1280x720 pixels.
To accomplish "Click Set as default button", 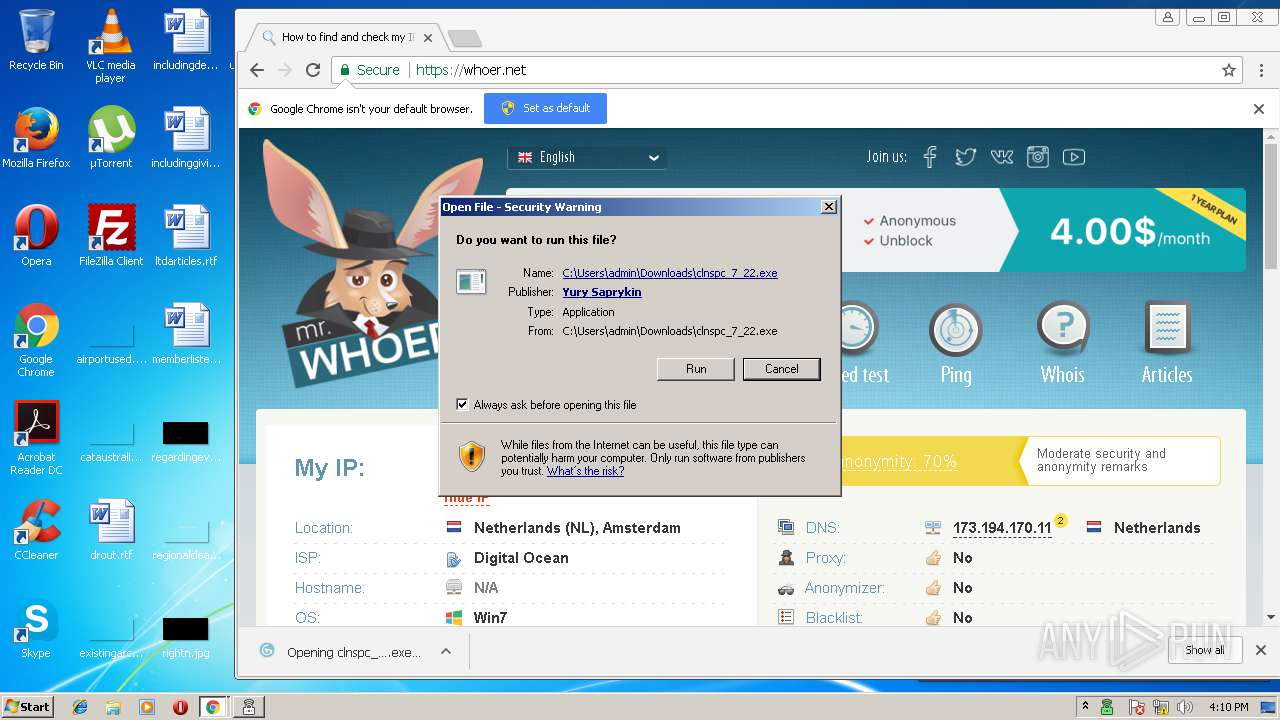I will tap(545, 108).
